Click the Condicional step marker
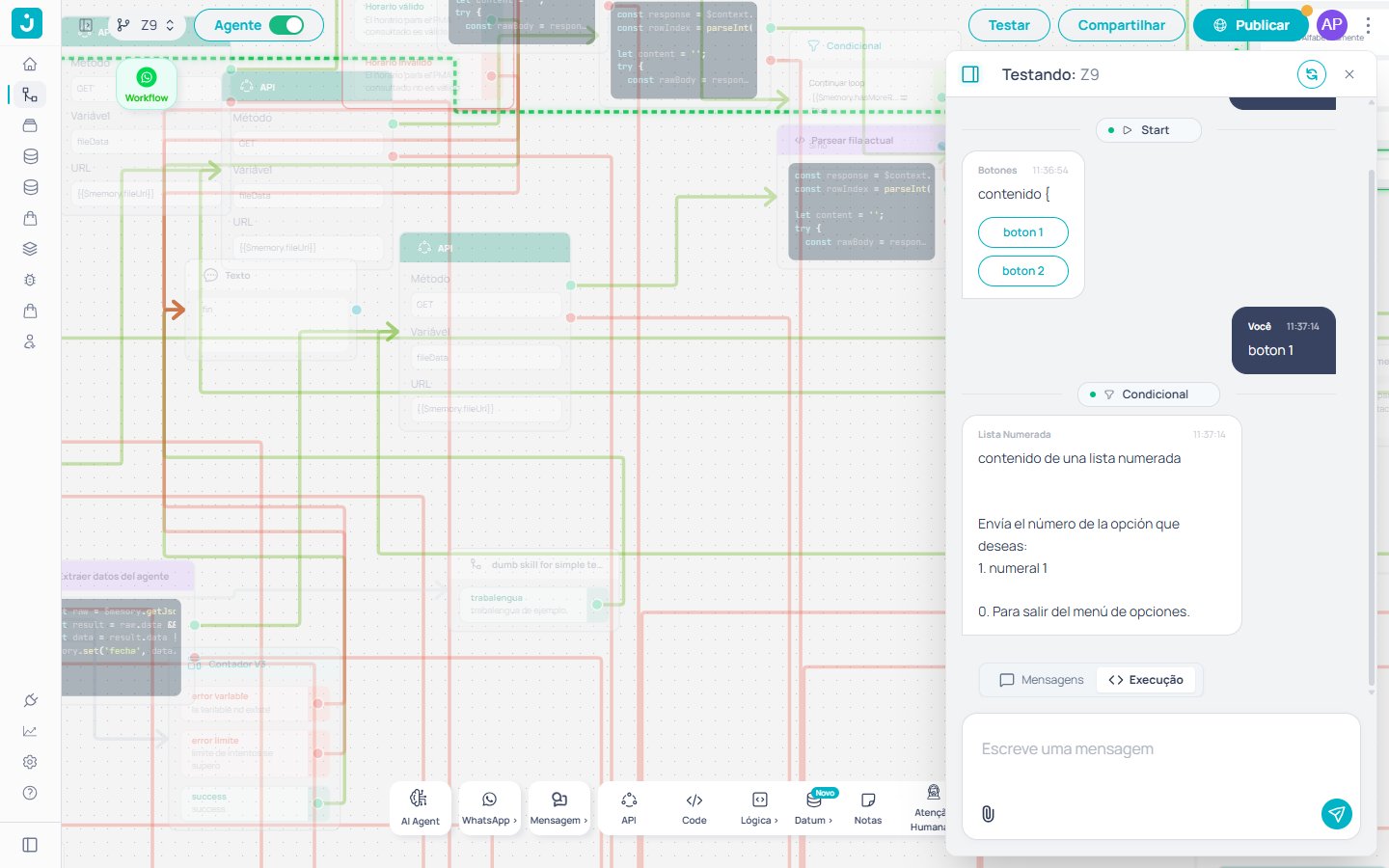 [1148, 394]
